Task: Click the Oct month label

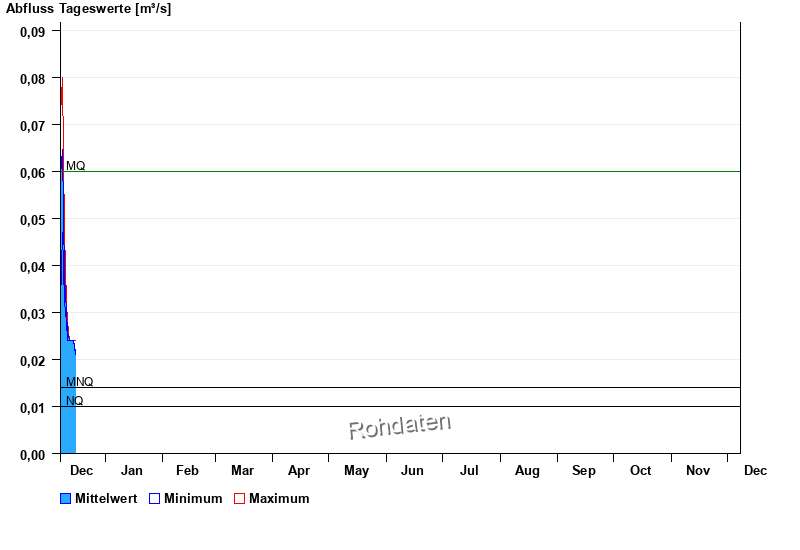Action: [640, 470]
